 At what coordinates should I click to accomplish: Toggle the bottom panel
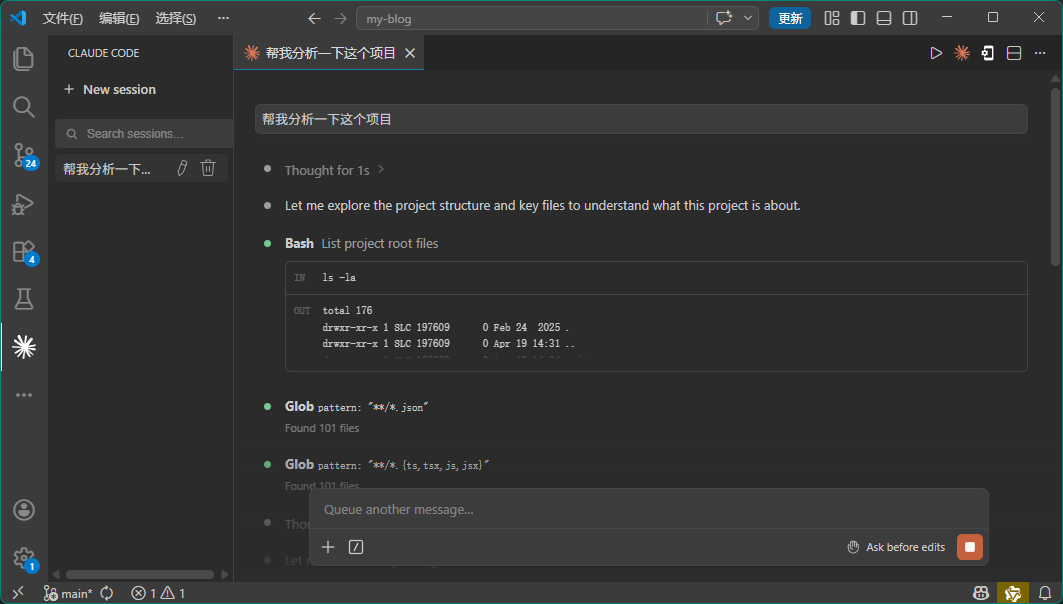[883, 18]
